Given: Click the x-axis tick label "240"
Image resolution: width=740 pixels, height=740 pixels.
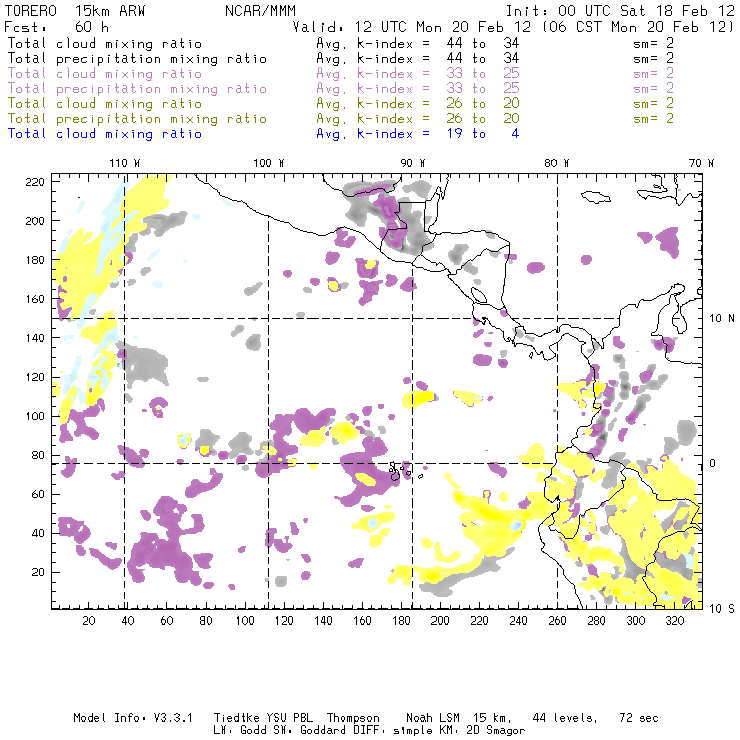Looking at the screenshot, I should 518,621.
